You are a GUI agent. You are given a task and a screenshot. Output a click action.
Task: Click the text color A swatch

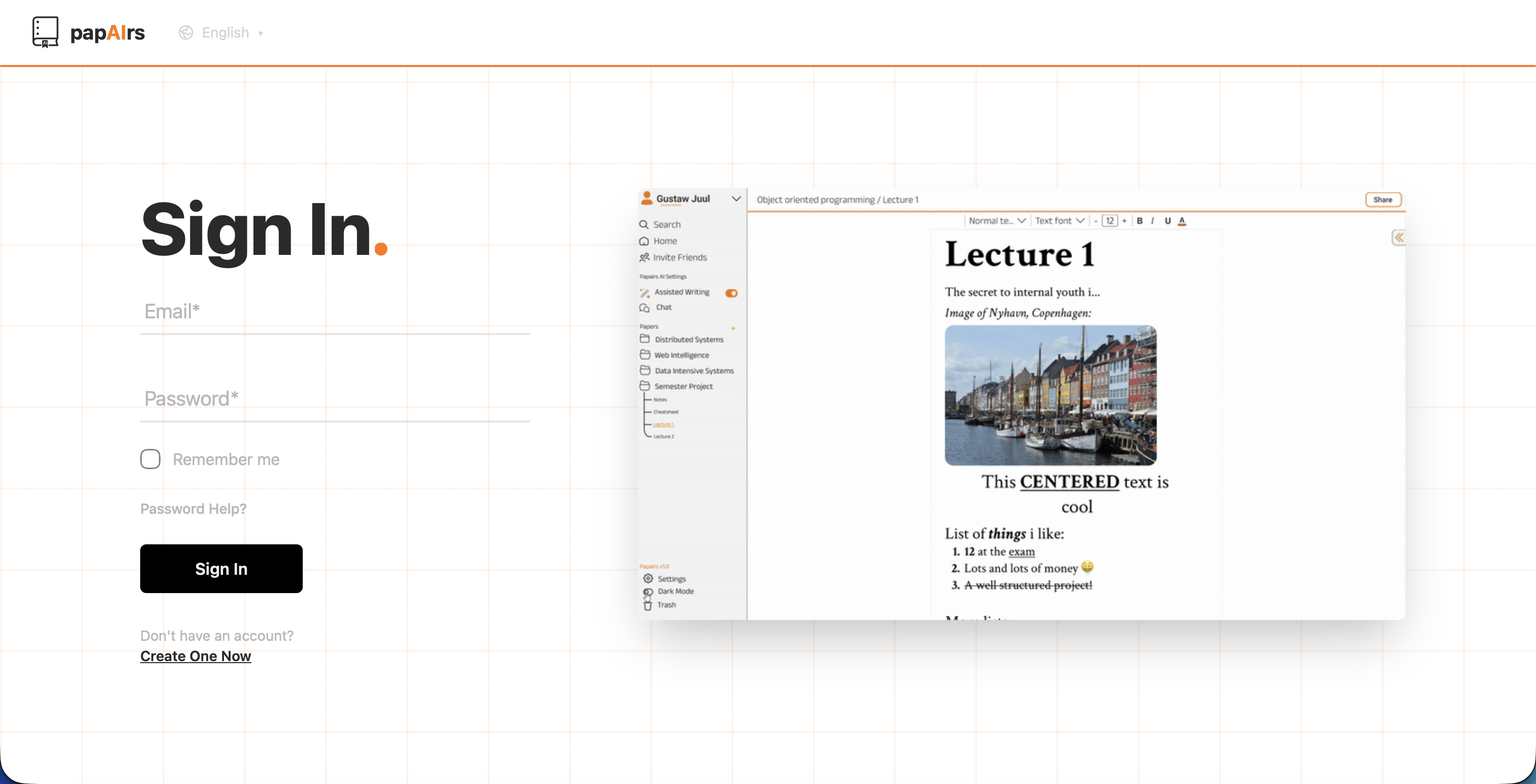(1182, 220)
